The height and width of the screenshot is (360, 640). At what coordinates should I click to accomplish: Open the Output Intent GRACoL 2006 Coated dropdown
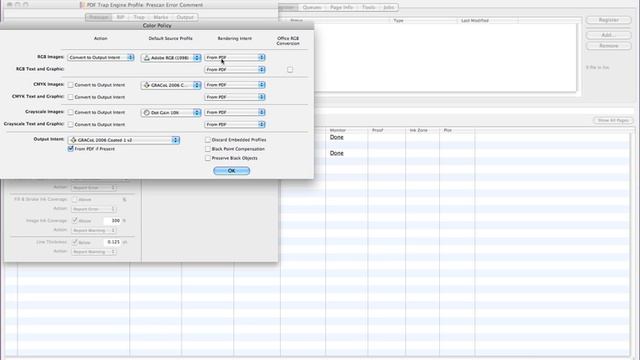click(124, 140)
